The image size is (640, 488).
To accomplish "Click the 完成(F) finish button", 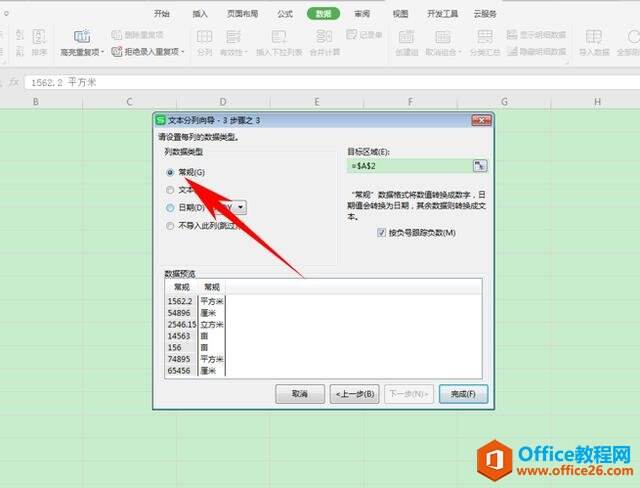I will pos(463,394).
